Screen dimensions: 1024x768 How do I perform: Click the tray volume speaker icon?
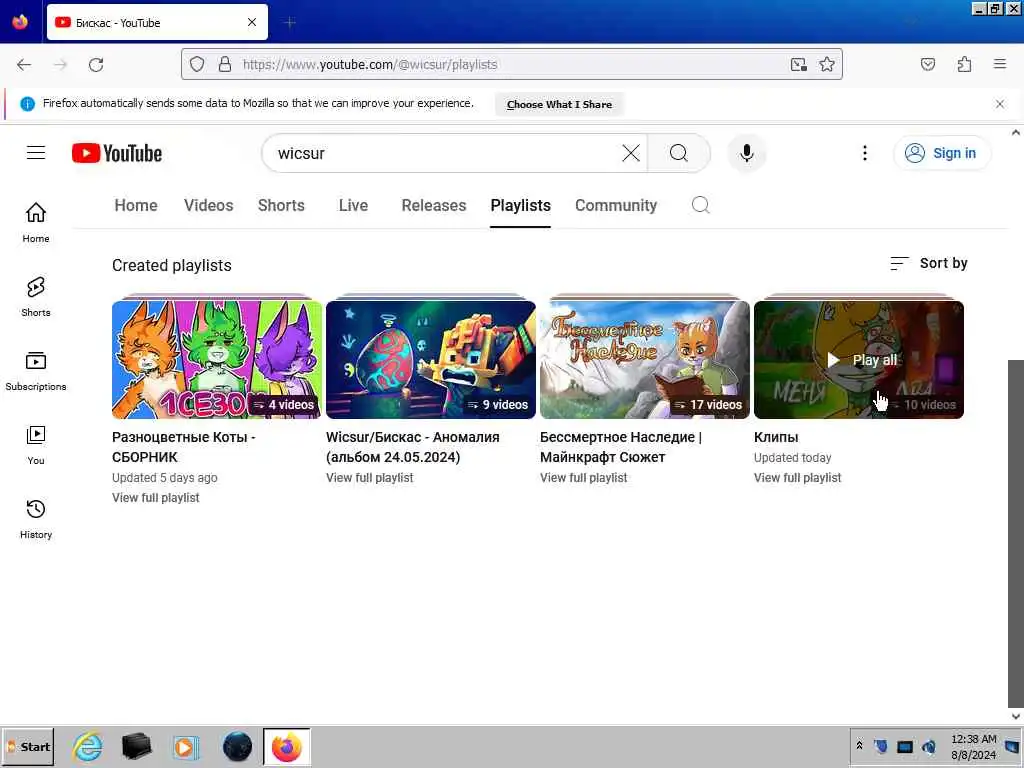click(x=929, y=746)
